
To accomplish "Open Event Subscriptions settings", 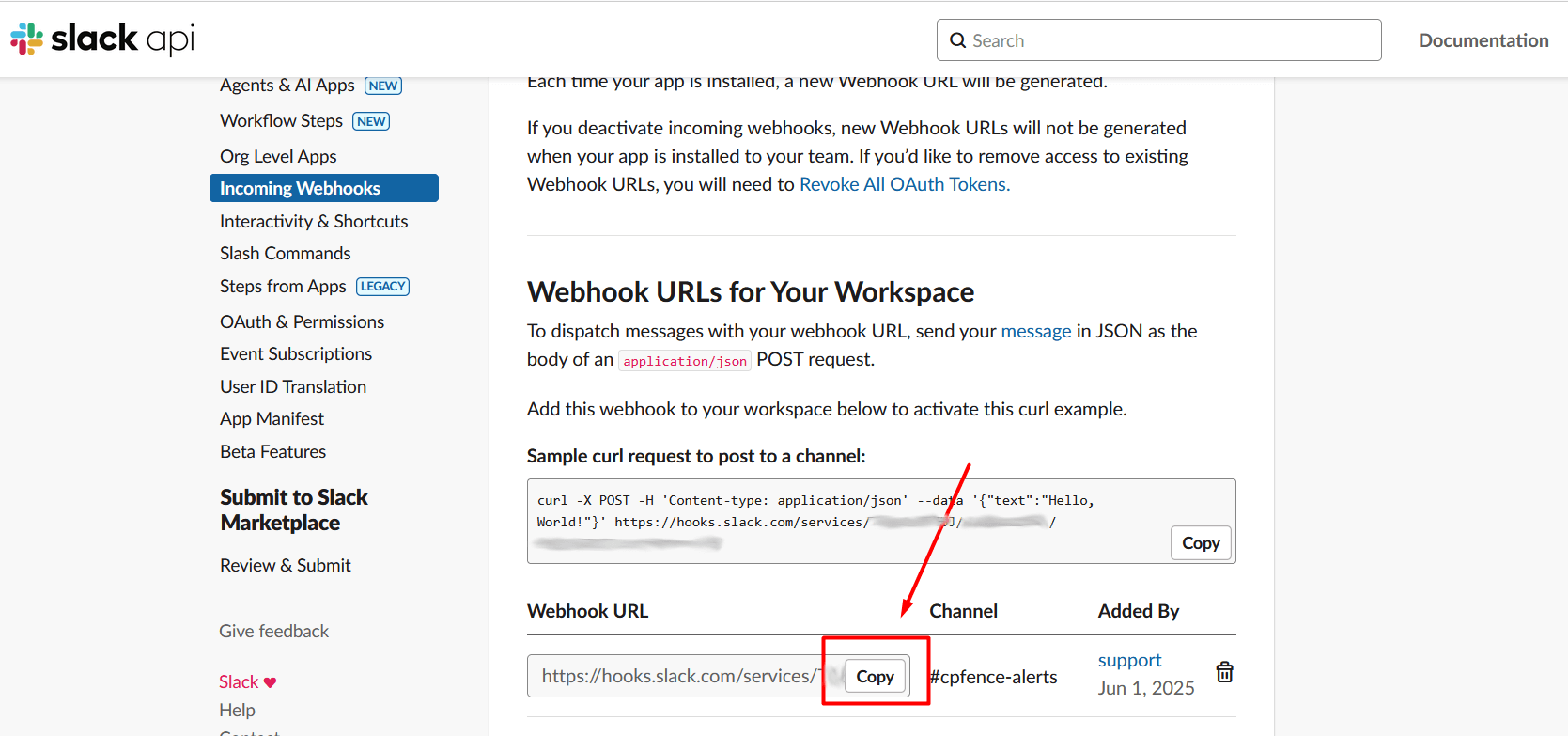I will click(x=296, y=354).
